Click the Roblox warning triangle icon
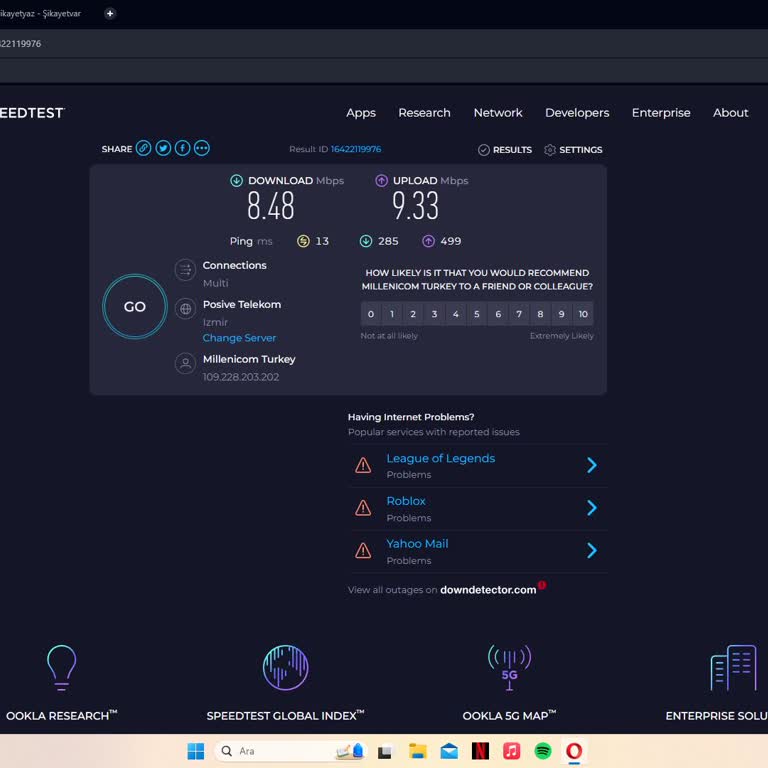Screen dimensions: 768x768 coord(363,508)
